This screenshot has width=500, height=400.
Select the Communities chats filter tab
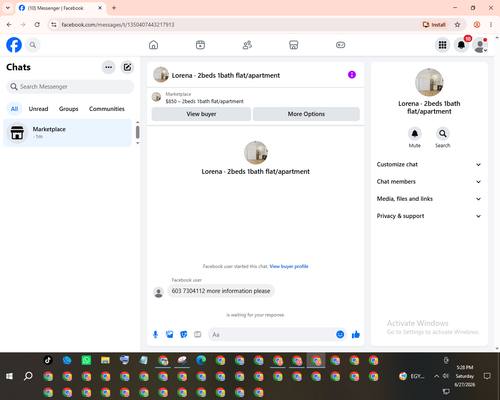pyautogui.click(x=107, y=109)
